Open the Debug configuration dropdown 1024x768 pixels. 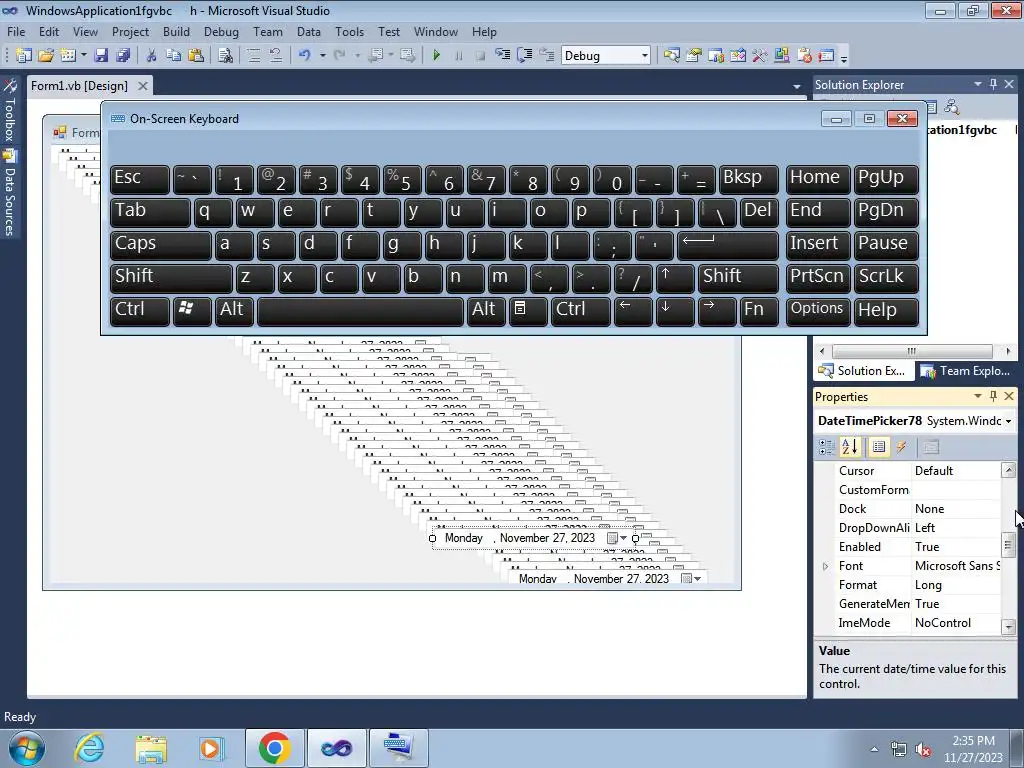click(645, 56)
